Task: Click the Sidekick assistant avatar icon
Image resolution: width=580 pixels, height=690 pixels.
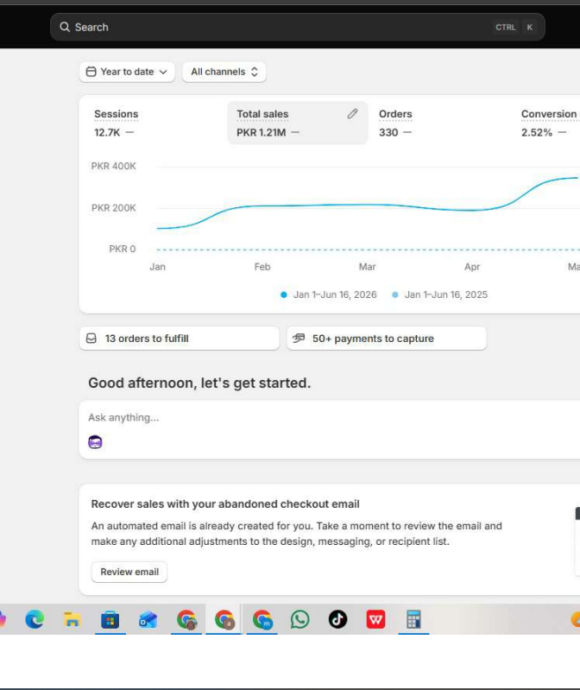Action: click(95, 442)
